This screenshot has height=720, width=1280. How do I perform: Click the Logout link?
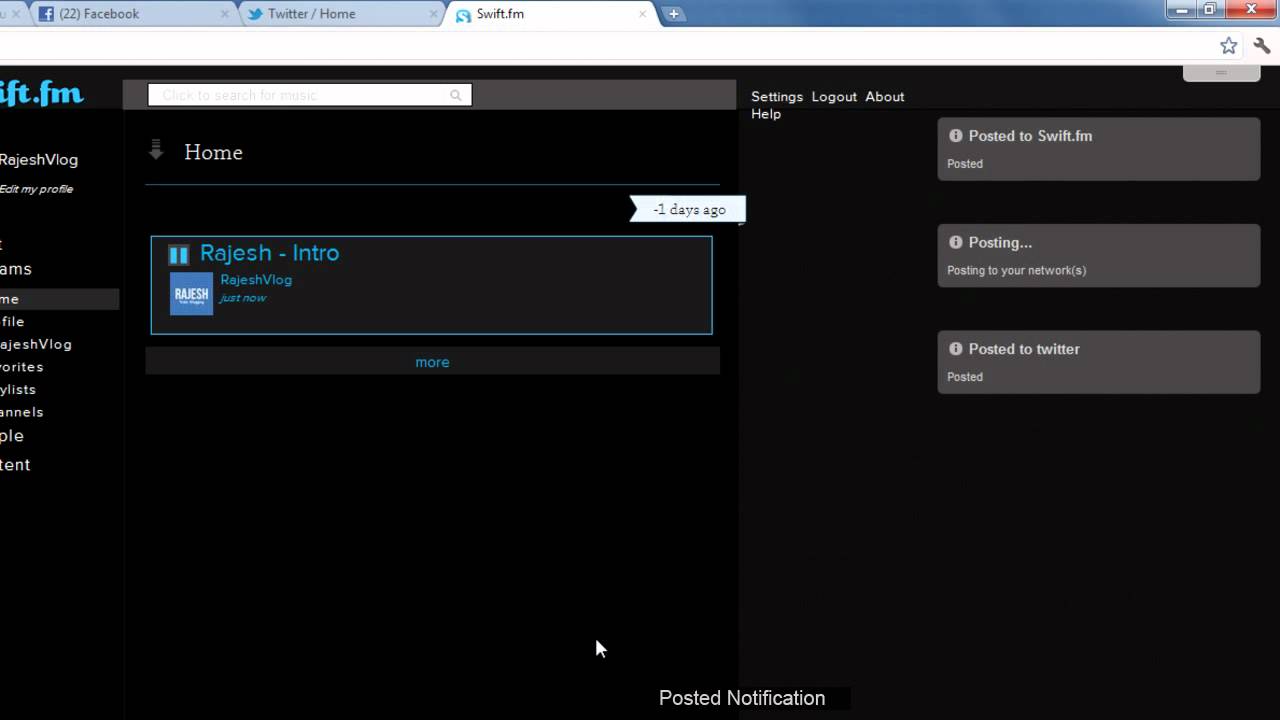point(834,97)
